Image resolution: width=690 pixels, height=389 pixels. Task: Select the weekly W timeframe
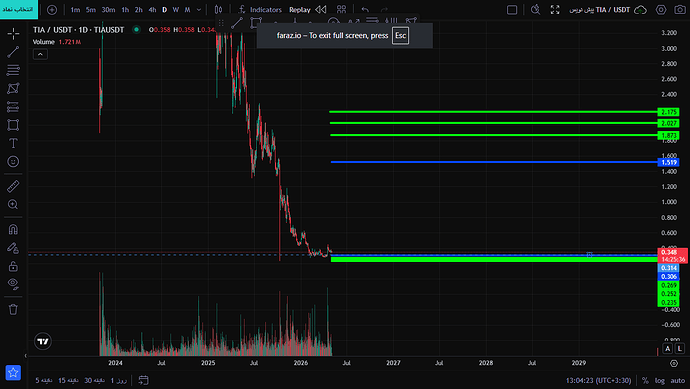[176, 10]
